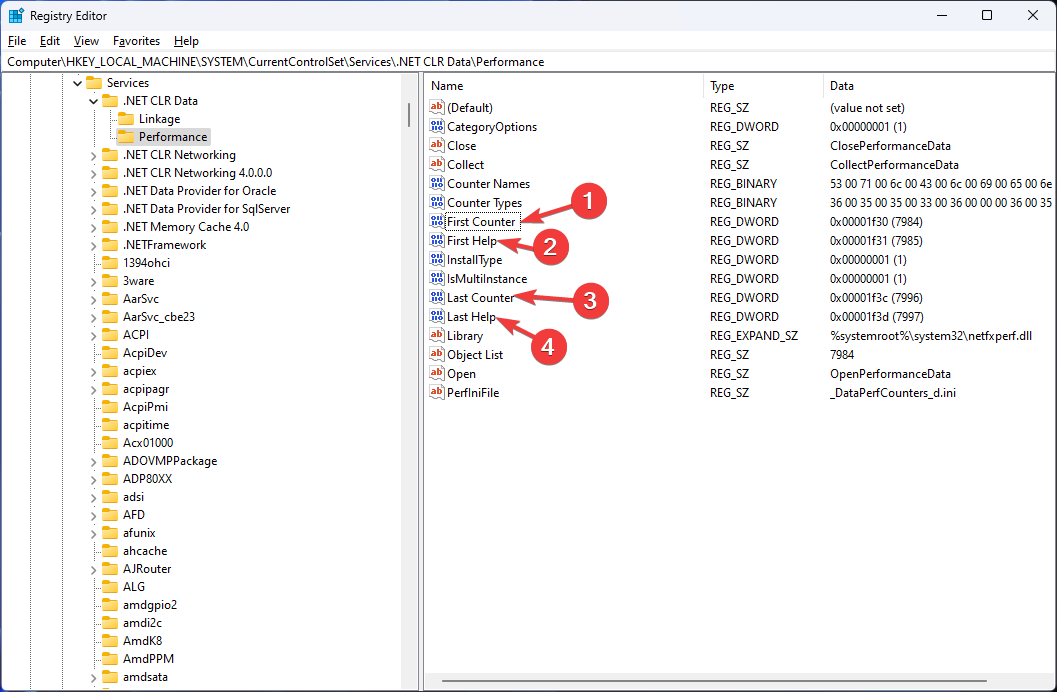This screenshot has height=692, width=1057.
Task: Open the View menu
Action: pos(86,41)
